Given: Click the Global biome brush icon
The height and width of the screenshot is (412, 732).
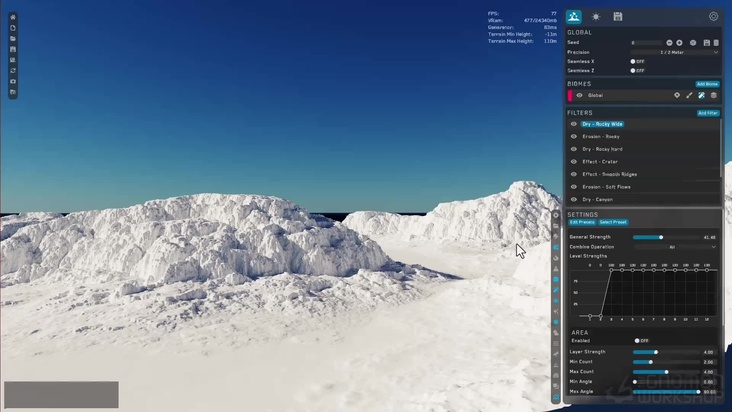Looking at the screenshot, I should click(x=689, y=96).
